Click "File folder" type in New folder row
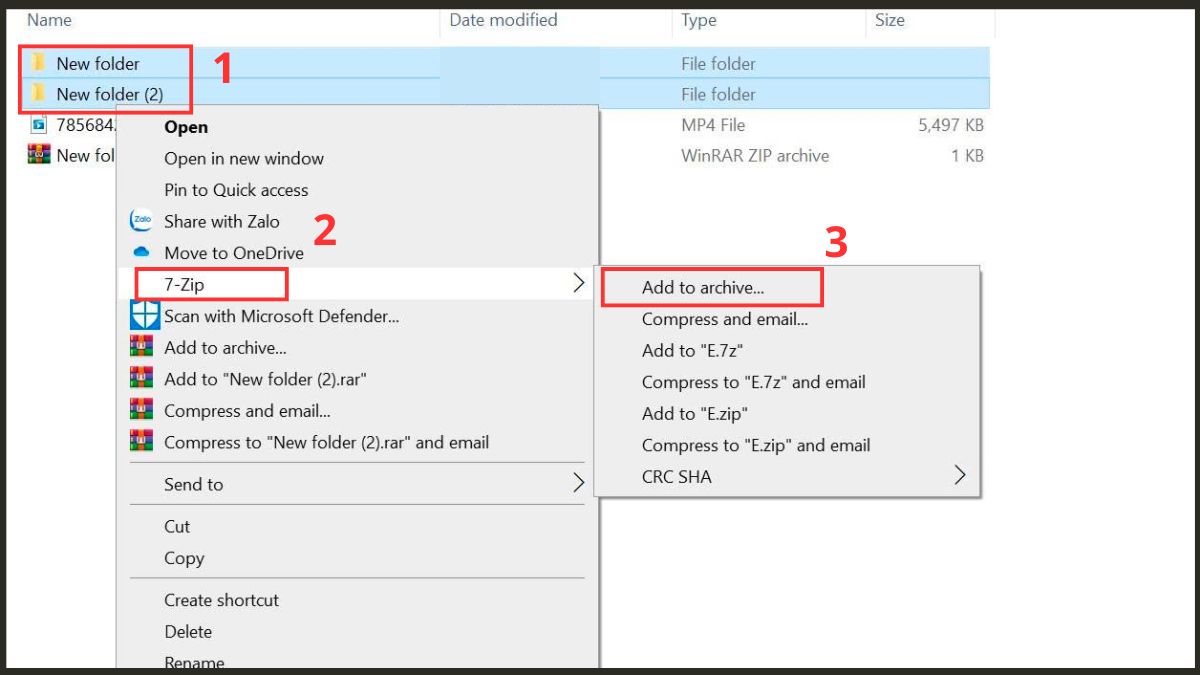1200x675 pixels. tap(718, 63)
